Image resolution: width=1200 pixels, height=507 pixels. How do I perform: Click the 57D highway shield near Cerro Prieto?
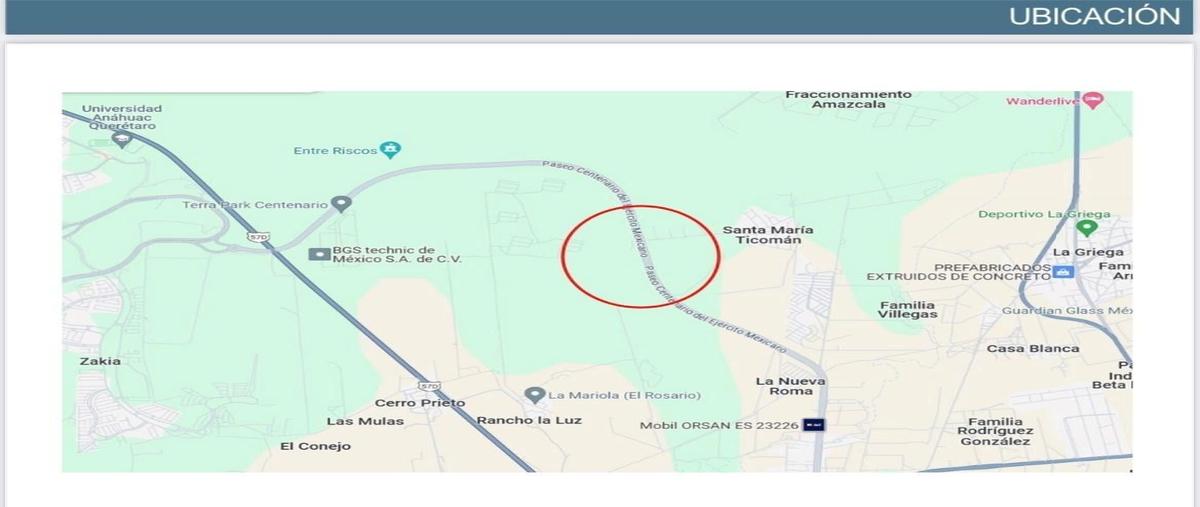[429, 387]
